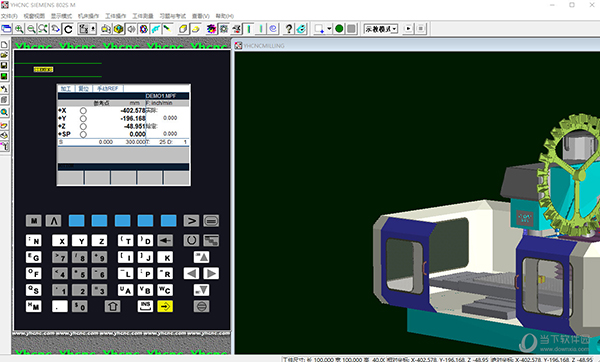Open the help menu (H)
This screenshot has height=362, width=600.
225,16
